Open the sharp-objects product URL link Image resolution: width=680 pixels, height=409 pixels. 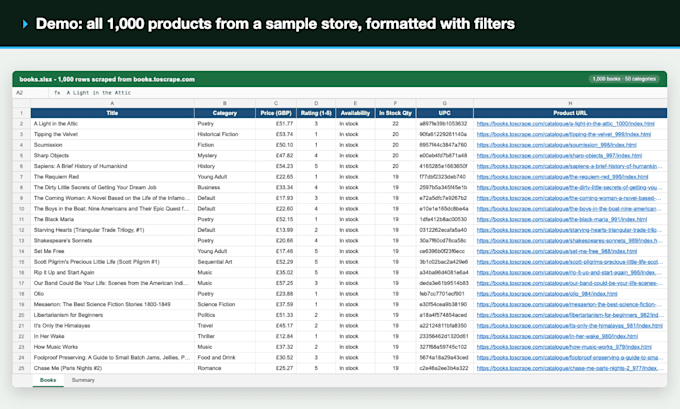(559, 156)
